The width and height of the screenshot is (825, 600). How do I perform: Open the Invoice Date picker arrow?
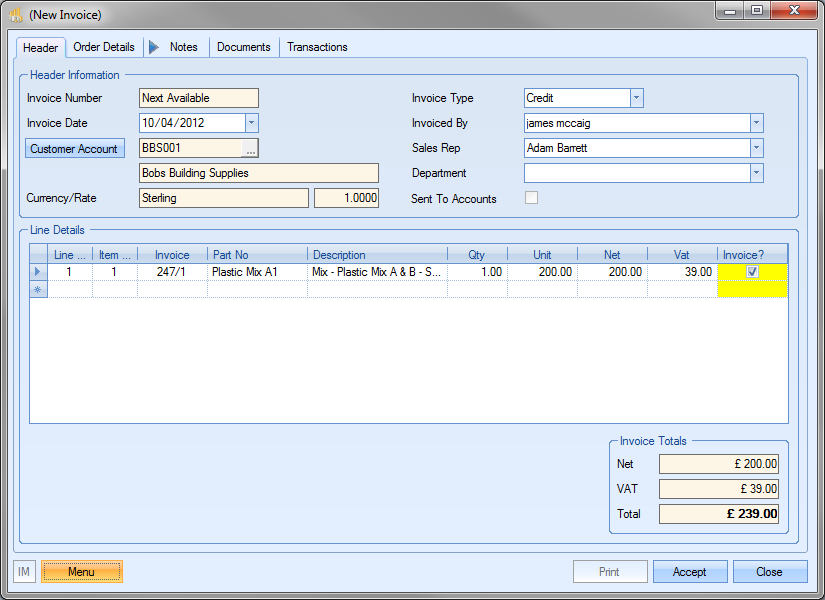251,123
